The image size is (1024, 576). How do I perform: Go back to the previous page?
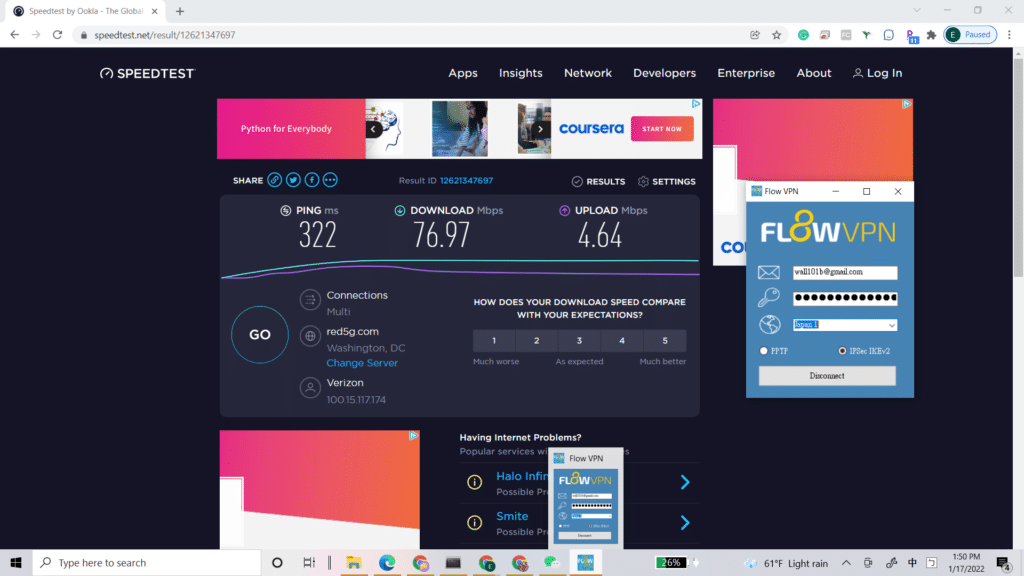pos(14,35)
